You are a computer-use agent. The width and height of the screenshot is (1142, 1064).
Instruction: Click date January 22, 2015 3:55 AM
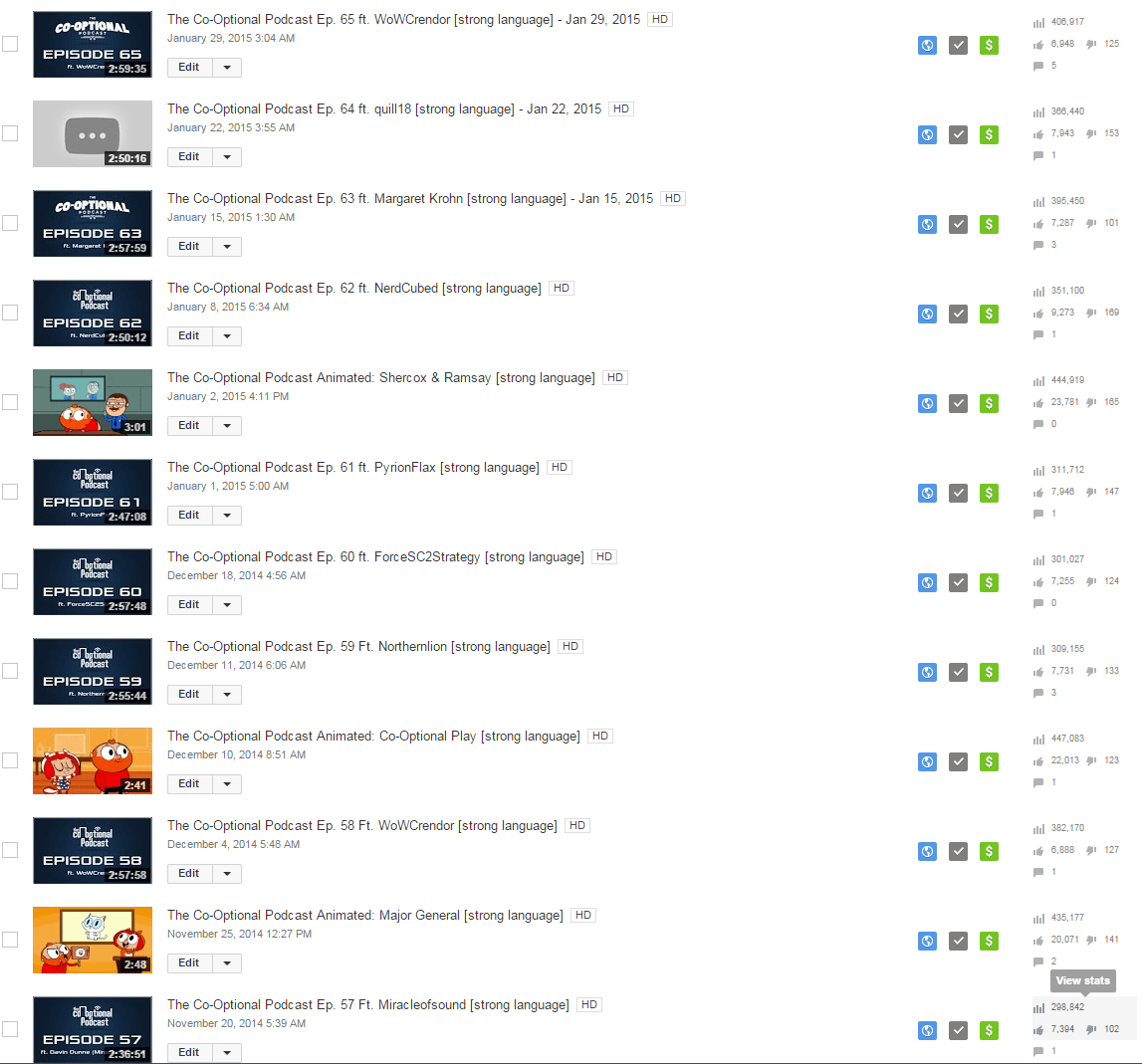point(231,128)
